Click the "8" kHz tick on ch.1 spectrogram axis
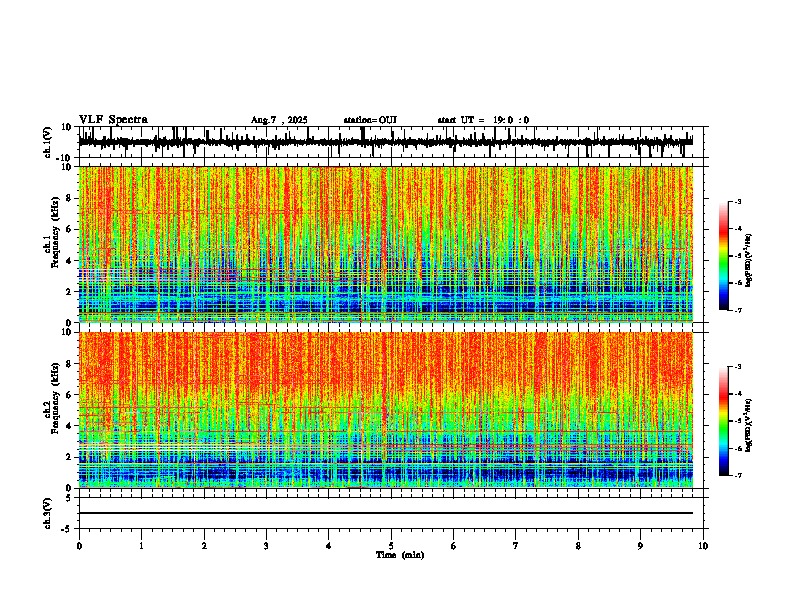 click(x=69, y=198)
